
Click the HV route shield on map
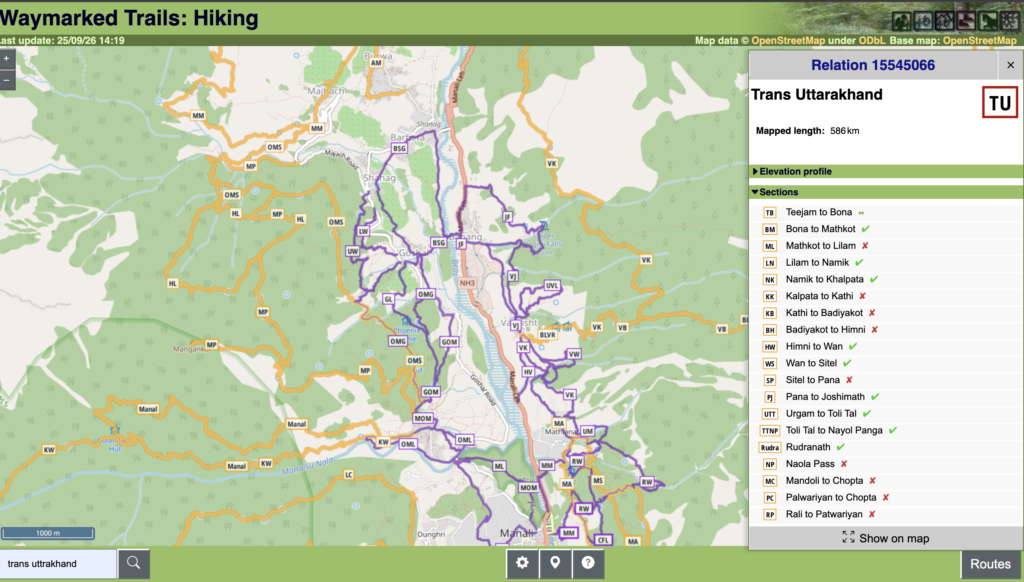point(528,372)
